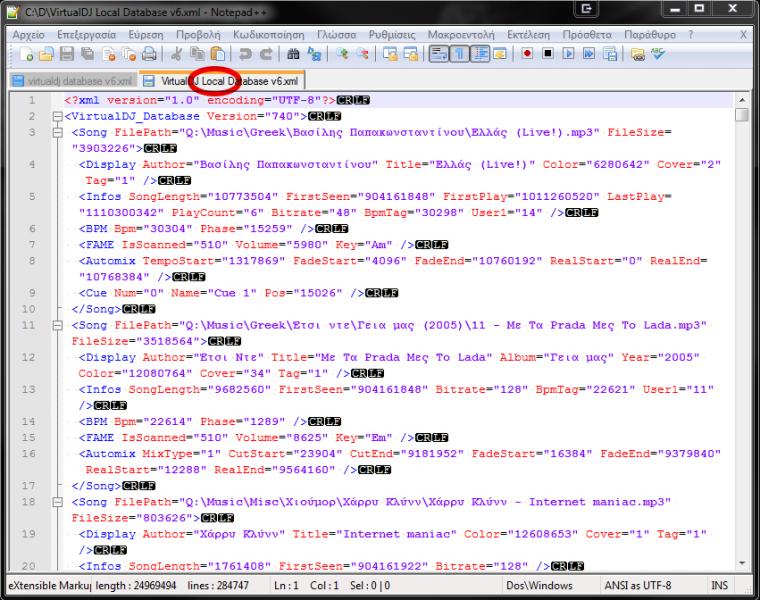760x600 pixels.
Task: Click the Synchronize horizontal scrolling icon
Action: (411, 54)
